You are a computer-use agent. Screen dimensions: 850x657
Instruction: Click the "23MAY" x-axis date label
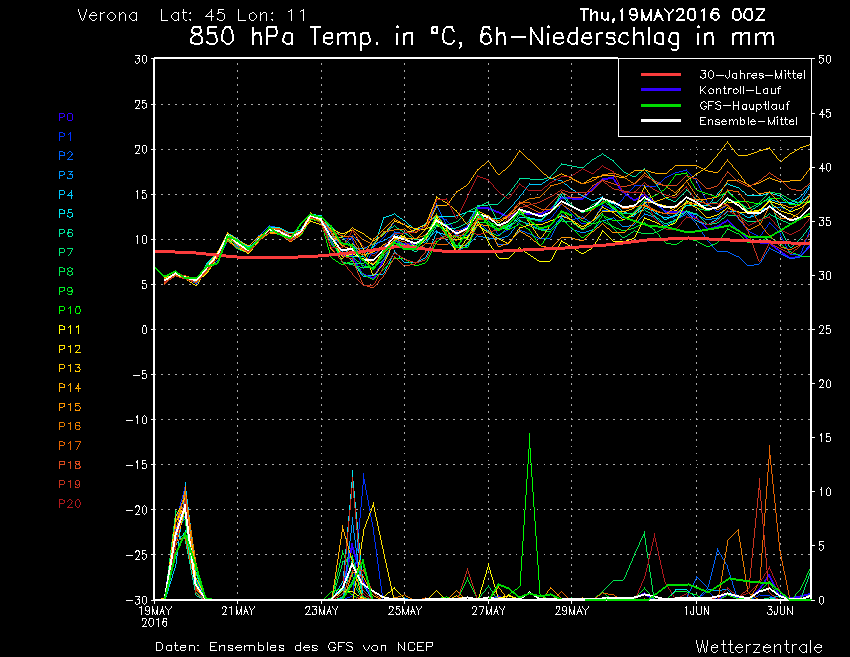[x=321, y=611]
